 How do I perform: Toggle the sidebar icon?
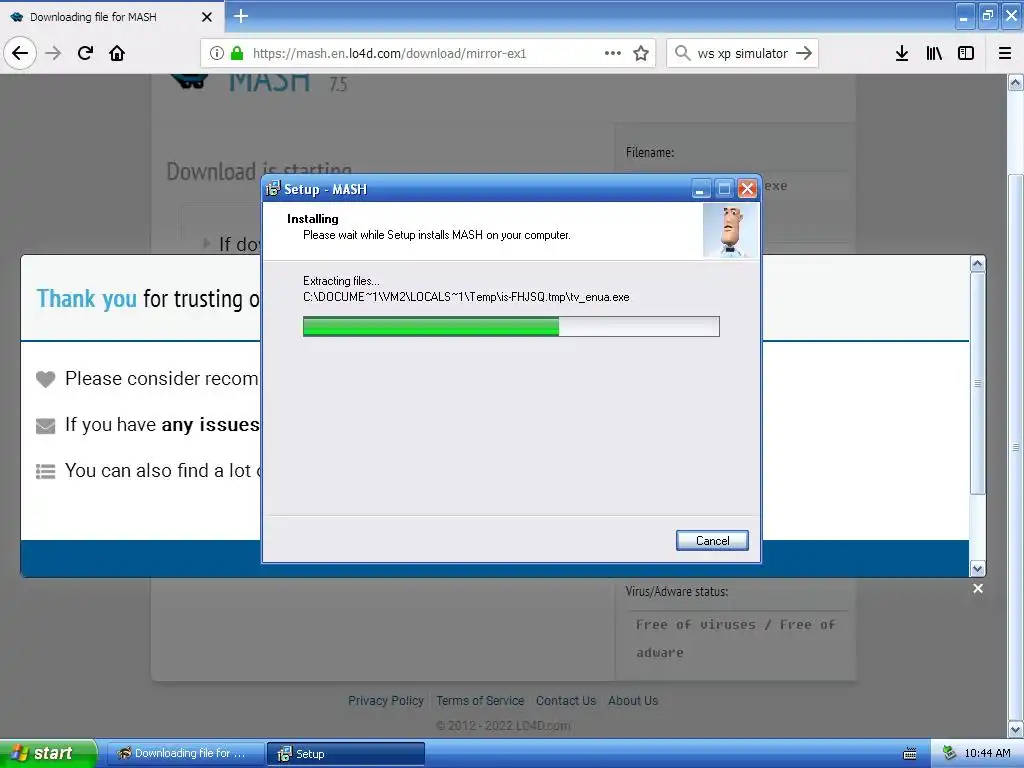click(x=966, y=53)
